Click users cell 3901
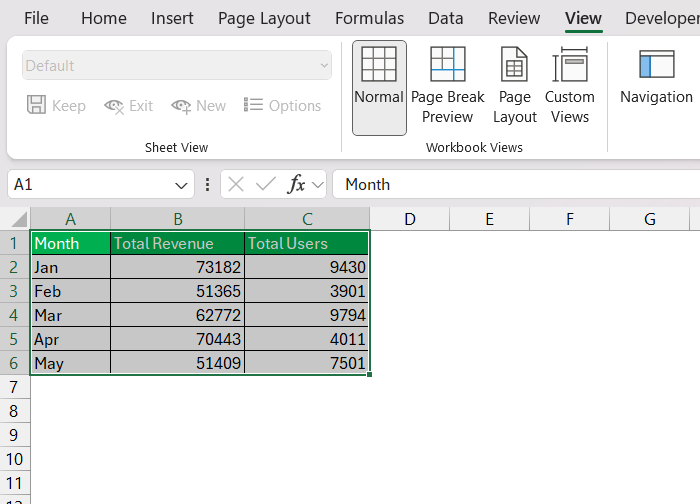Viewport: 700px width, 504px height. pos(307,291)
